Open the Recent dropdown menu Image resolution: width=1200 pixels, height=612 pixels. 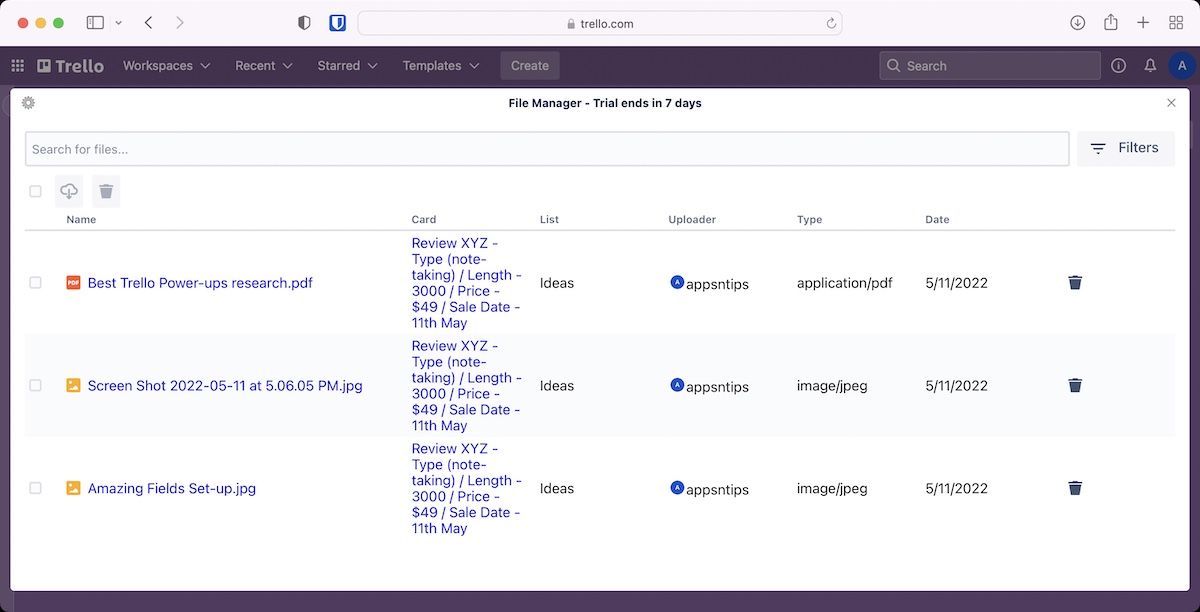(x=263, y=66)
